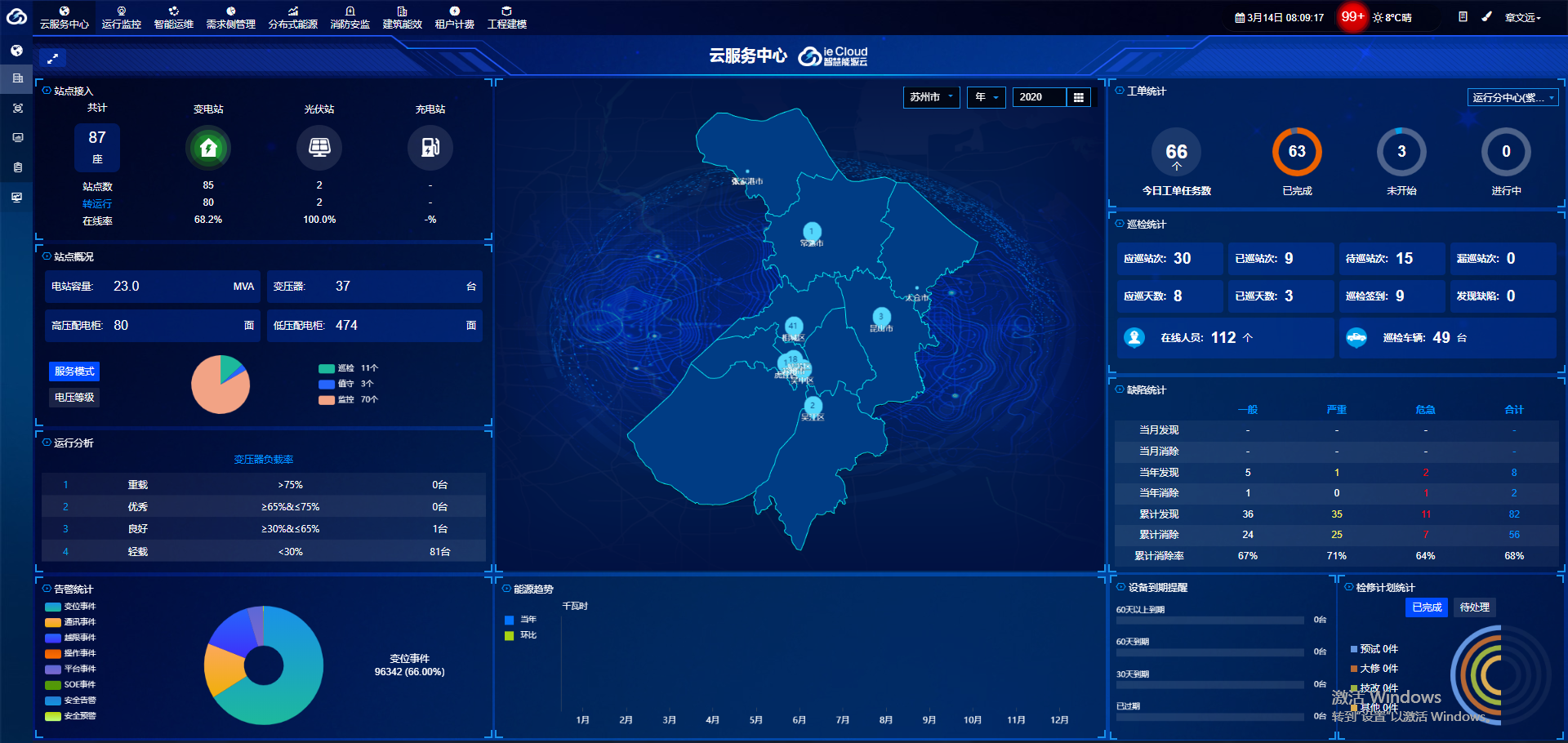Screen dimensions: 1568x743
Task: Open the scan-frame icon in left sidebar
Action: 17,108
